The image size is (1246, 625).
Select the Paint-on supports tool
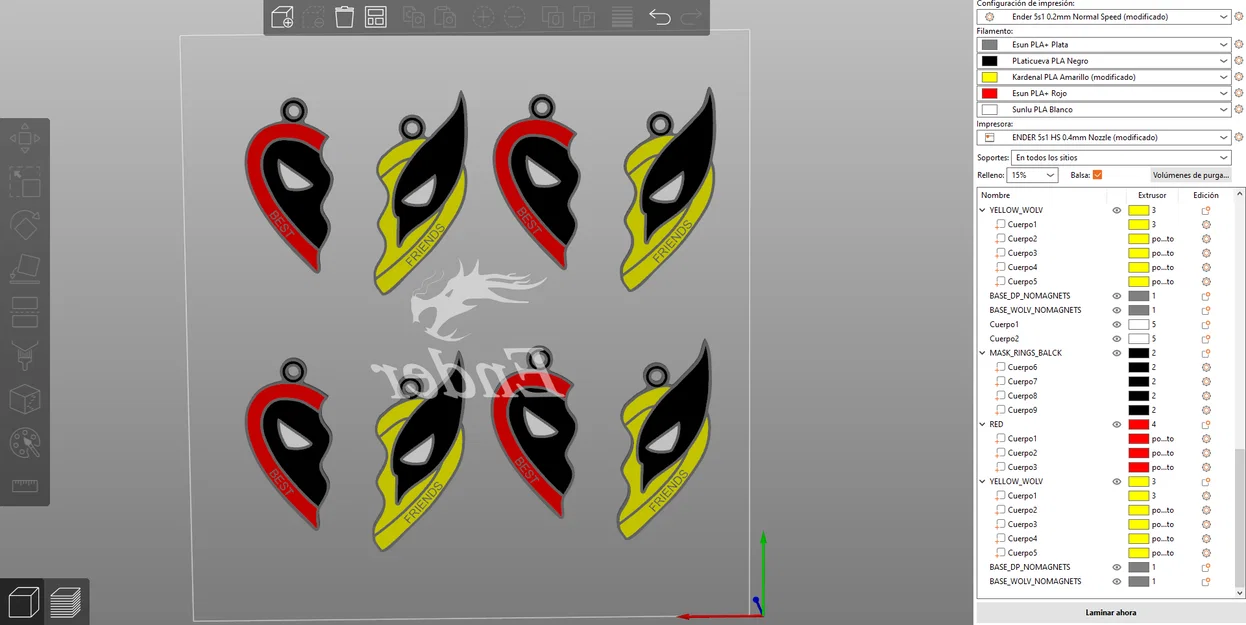coord(24,356)
